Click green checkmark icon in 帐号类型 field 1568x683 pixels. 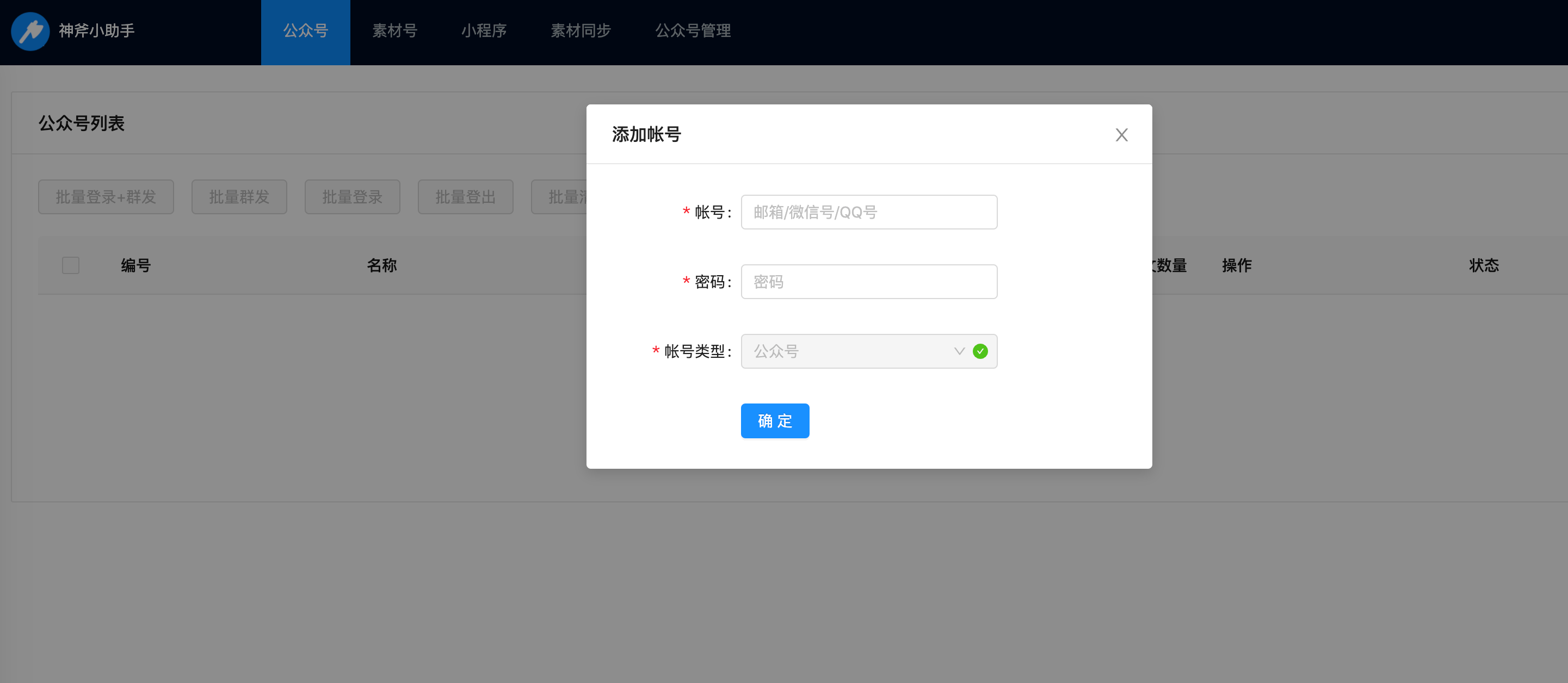pyautogui.click(x=980, y=351)
